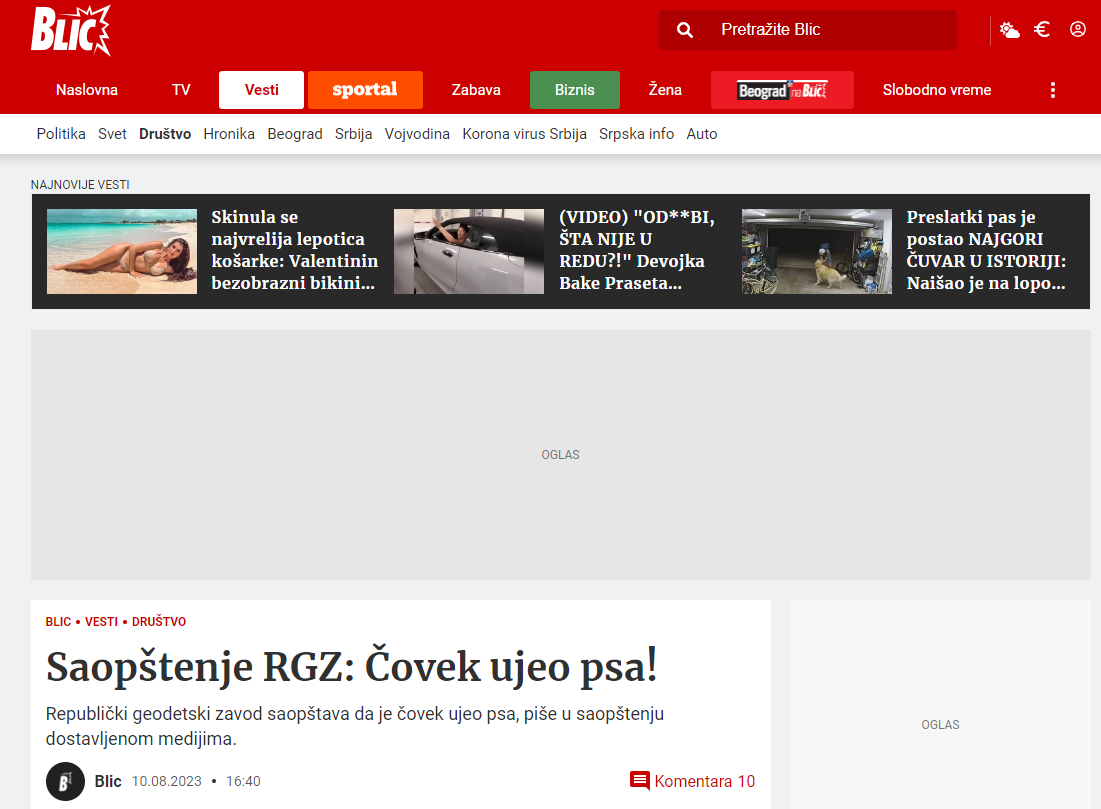1101x809 pixels.
Task: Open the sportal section
Action: [365, 90]
